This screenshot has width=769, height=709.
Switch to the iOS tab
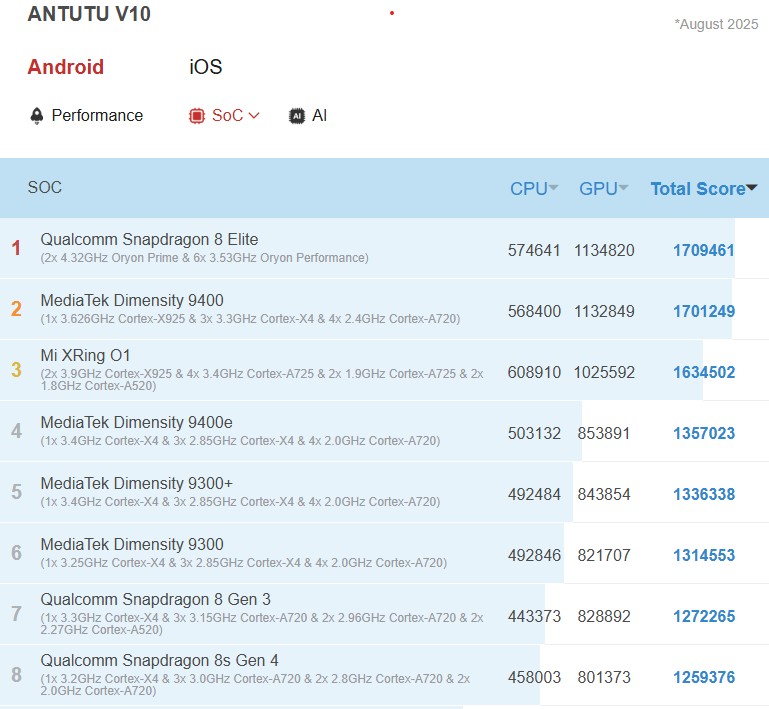click(x=205, y=67)
